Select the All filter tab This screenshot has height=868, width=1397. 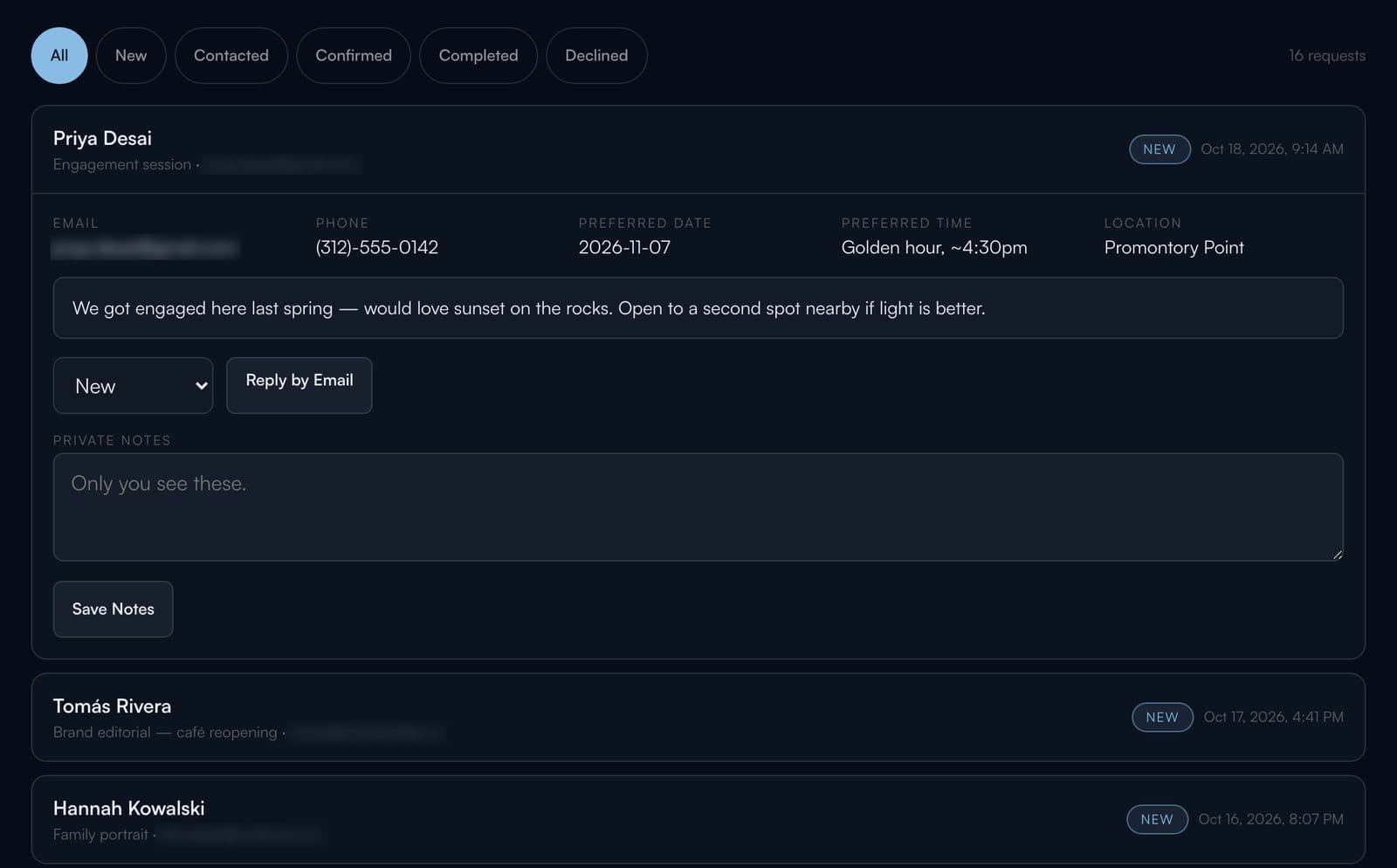coord(59,56)
